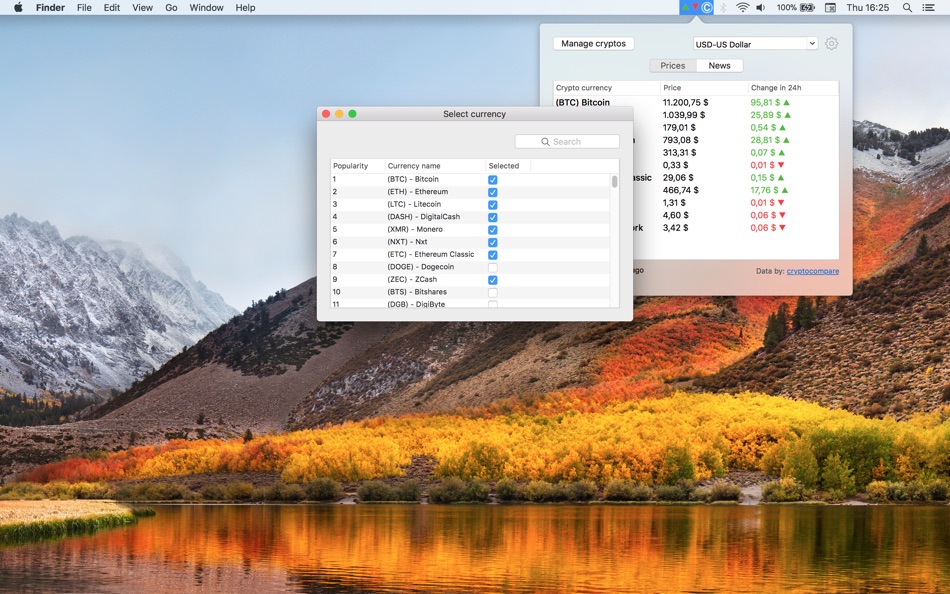Select the (DOGE) - Dogecoin list row
This screenshot has height=594, width=950.
(470, 267)
